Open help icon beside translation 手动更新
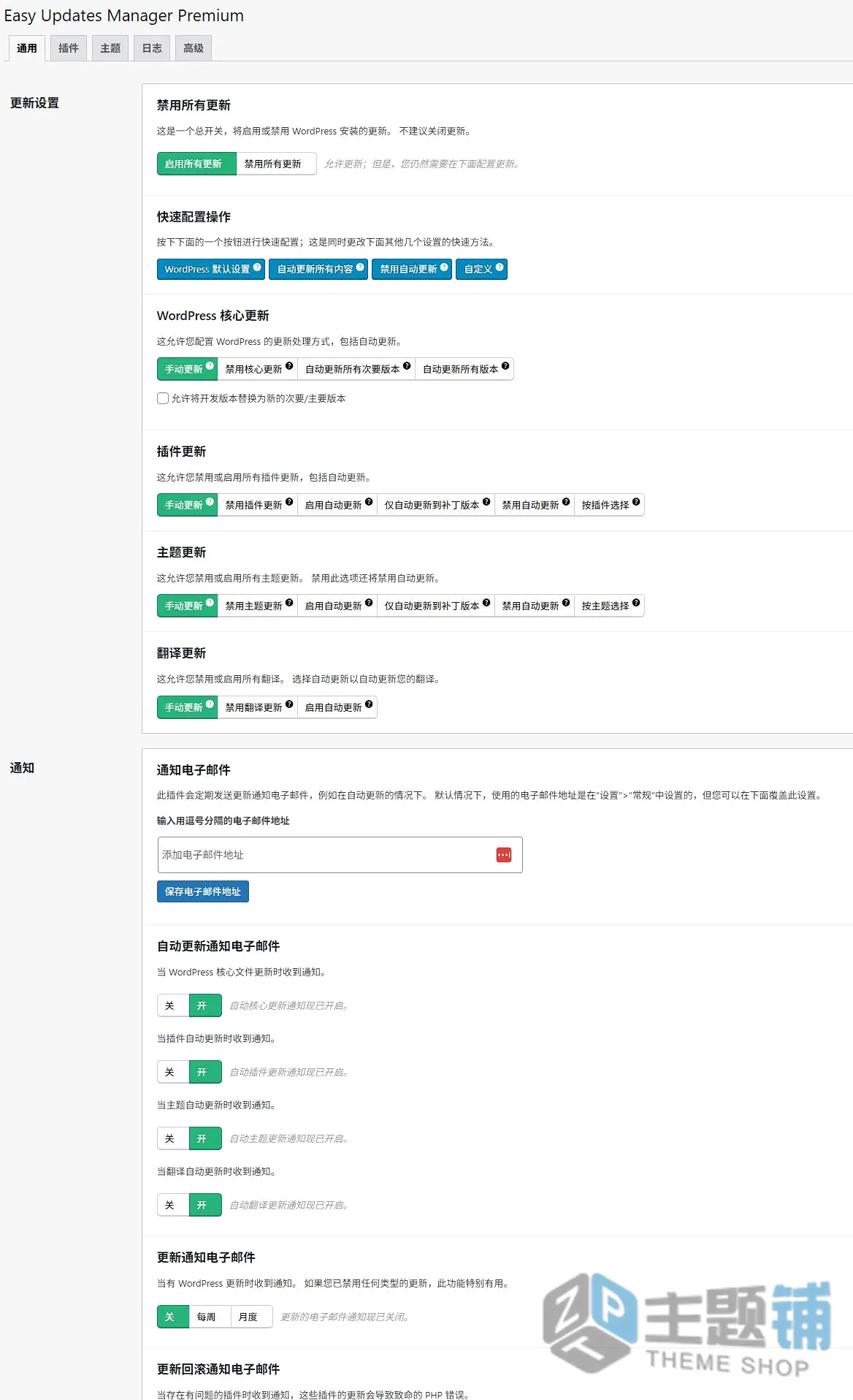 (210, 704)
